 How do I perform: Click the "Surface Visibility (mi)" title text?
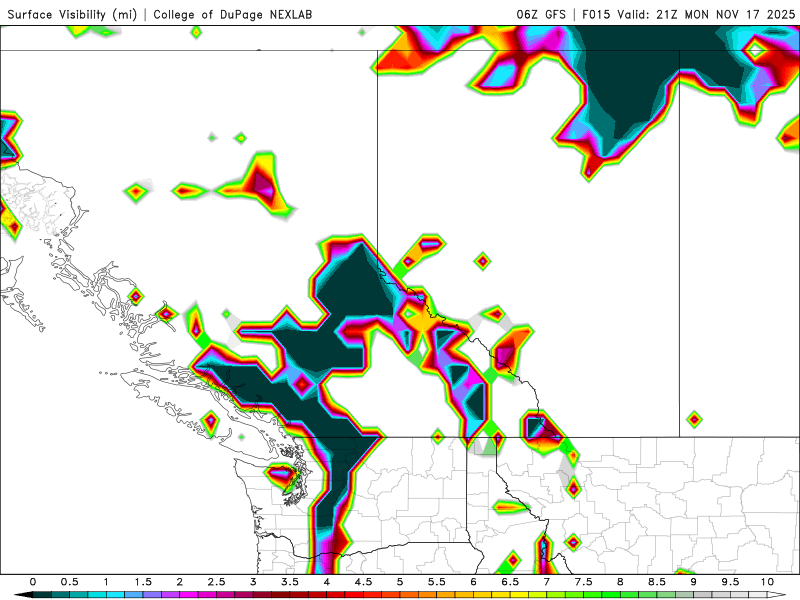click(72, 14)
